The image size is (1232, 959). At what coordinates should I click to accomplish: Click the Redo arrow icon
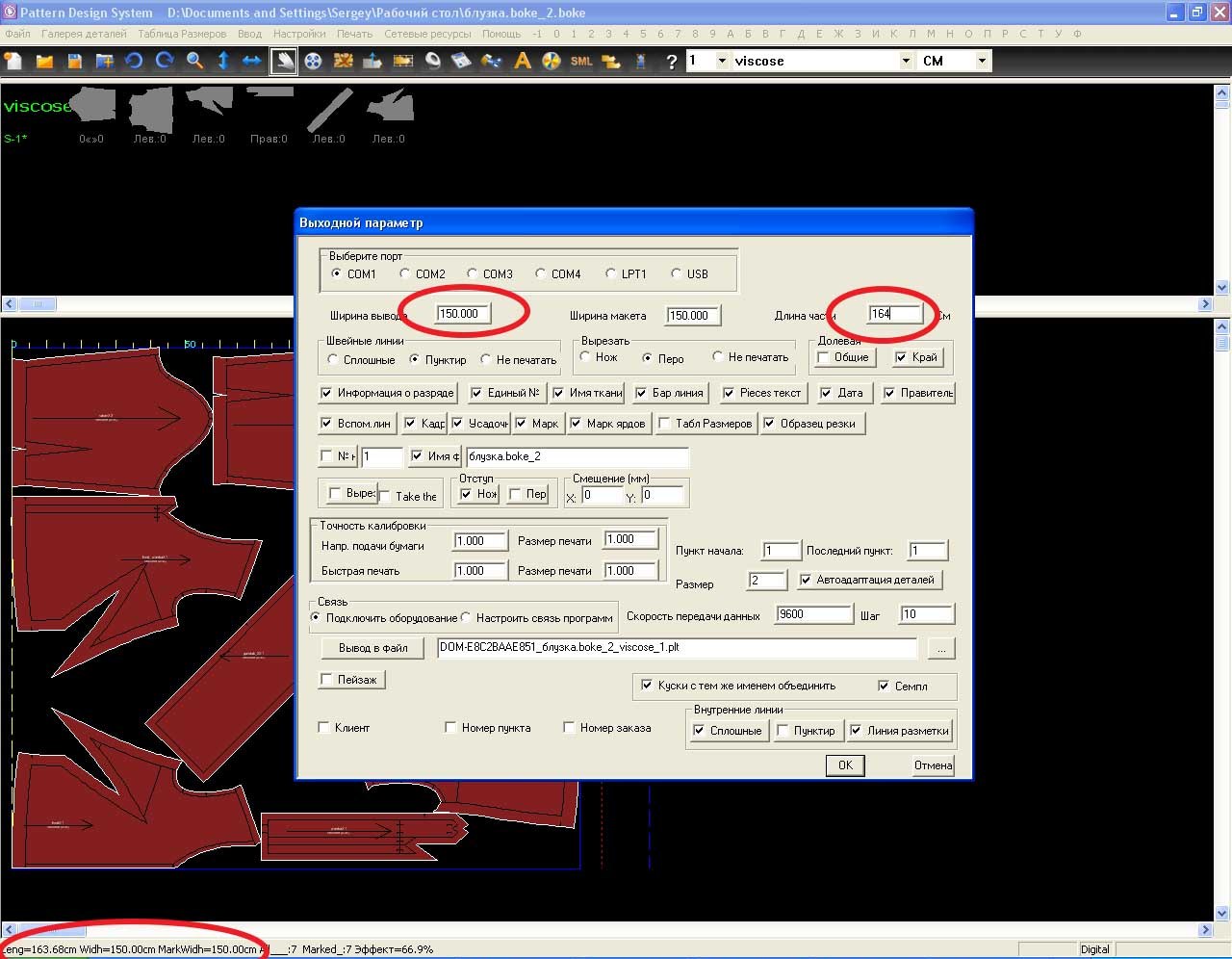[x=165, y=61]
